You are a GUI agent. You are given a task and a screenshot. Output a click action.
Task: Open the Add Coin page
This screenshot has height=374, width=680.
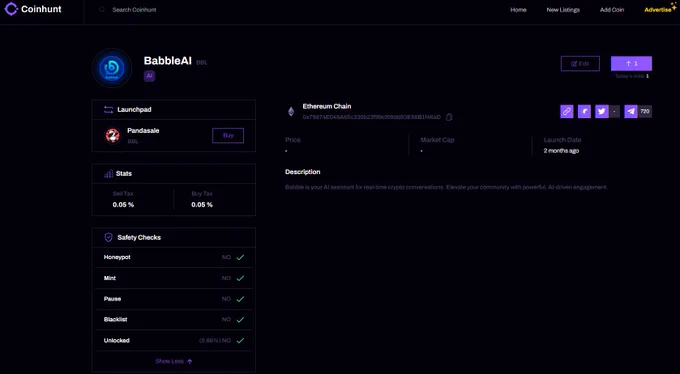[612, 10]
